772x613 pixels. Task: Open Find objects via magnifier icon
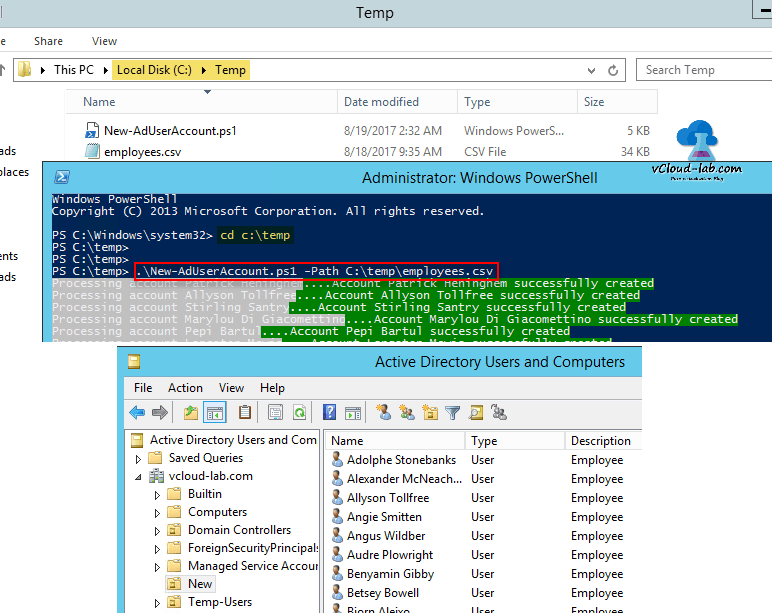(x=476, y=412)
